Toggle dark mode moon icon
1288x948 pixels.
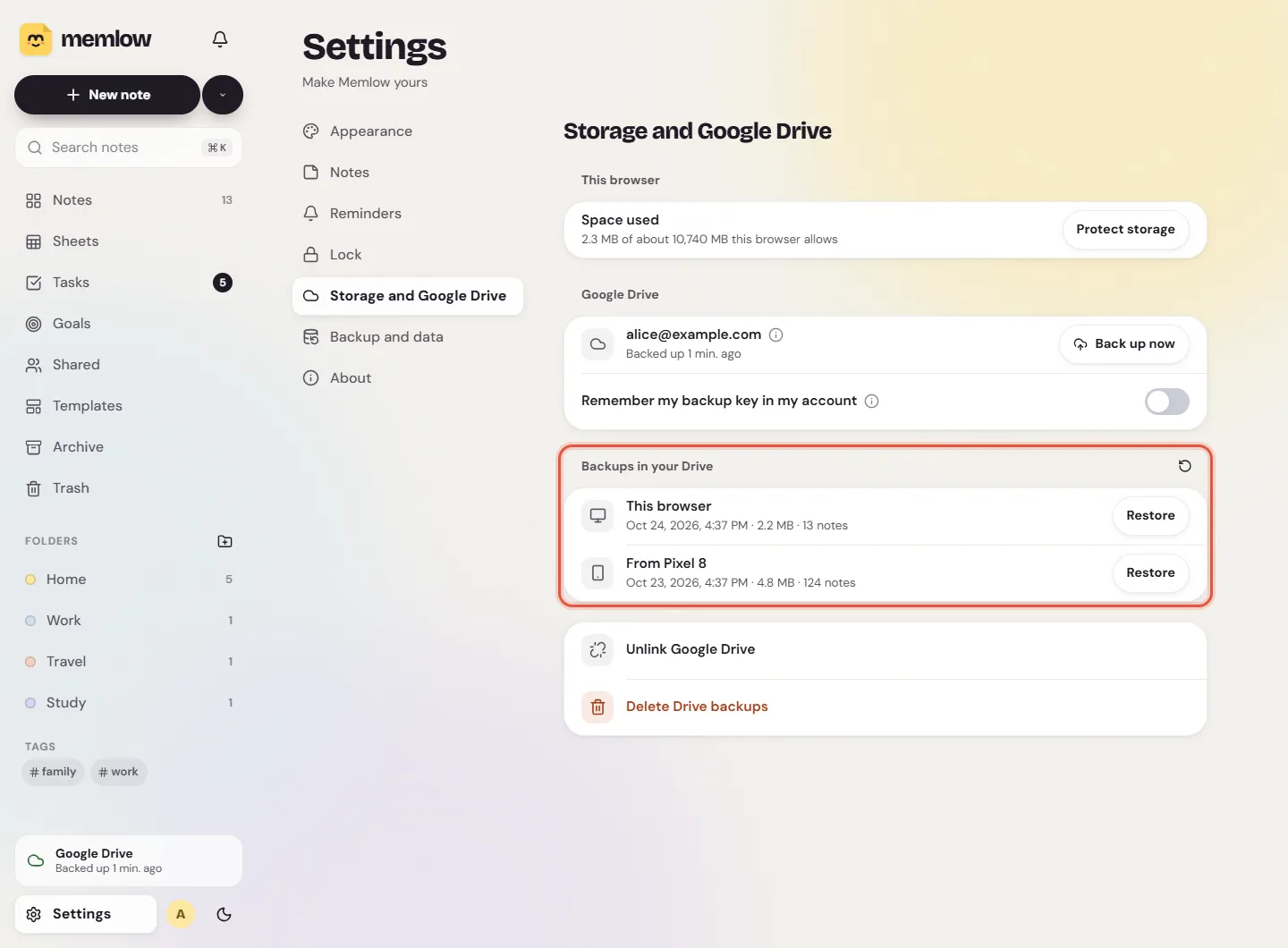pyautogui.click(x=225, y=914)
